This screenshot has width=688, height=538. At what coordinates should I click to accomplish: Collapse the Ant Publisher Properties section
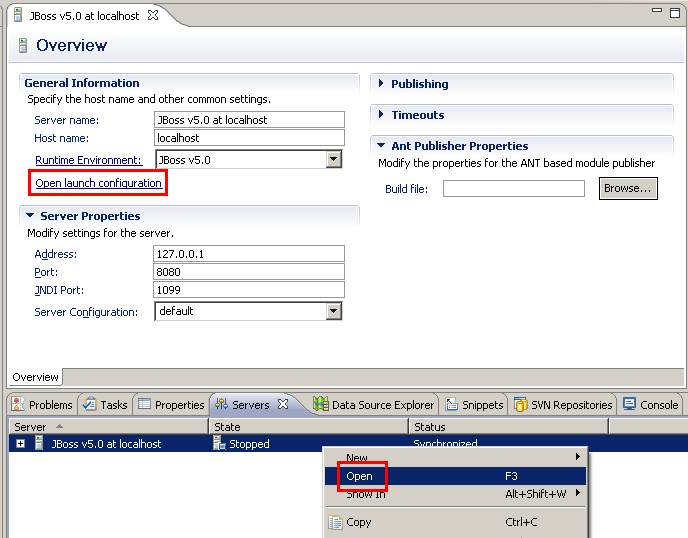point(382,146)
